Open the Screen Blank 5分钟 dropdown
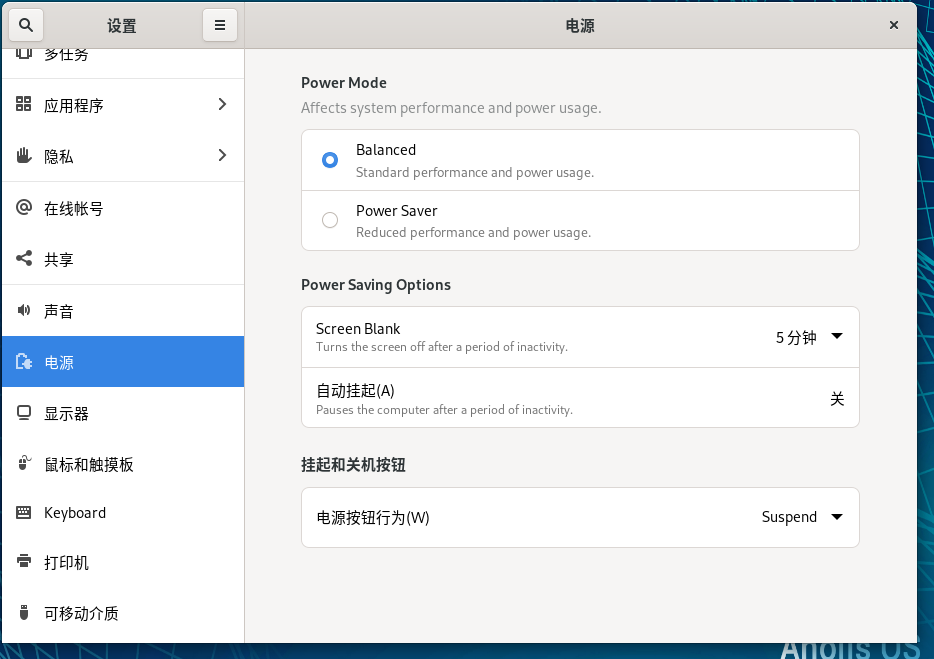This screenshot has height=659, width=934. (x=809, y=337)
